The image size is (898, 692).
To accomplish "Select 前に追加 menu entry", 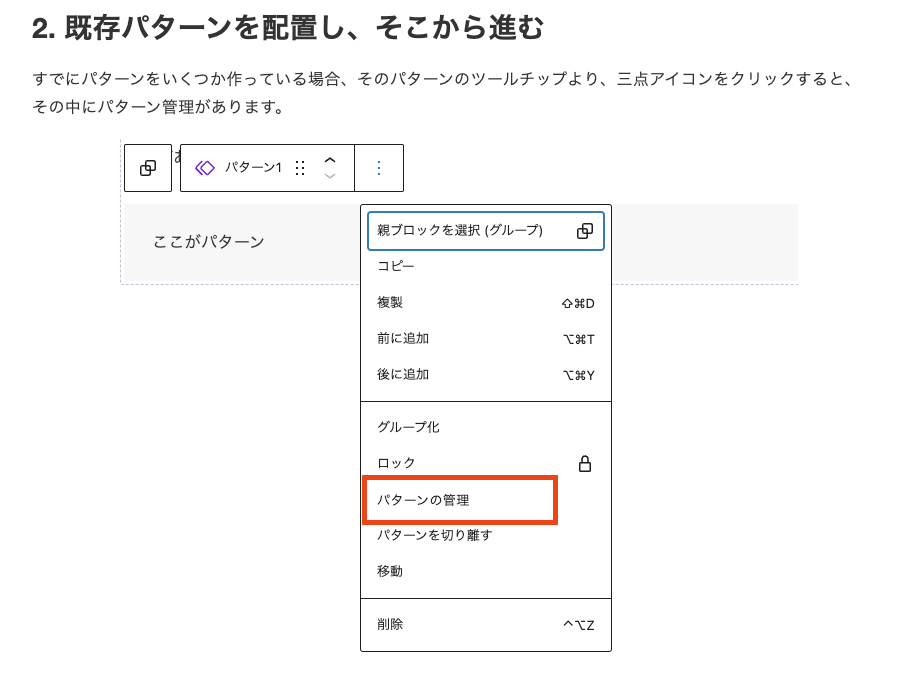I will [486, 339].
